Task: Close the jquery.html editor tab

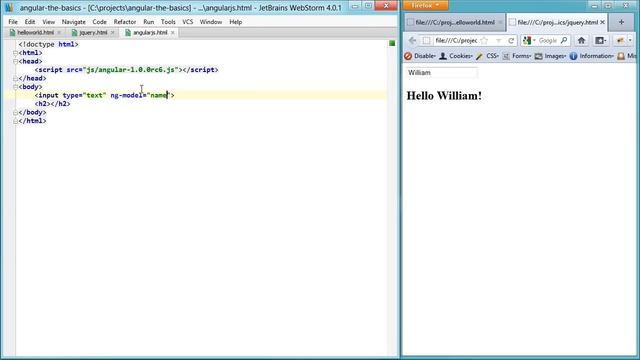Action: pos(113,32)
